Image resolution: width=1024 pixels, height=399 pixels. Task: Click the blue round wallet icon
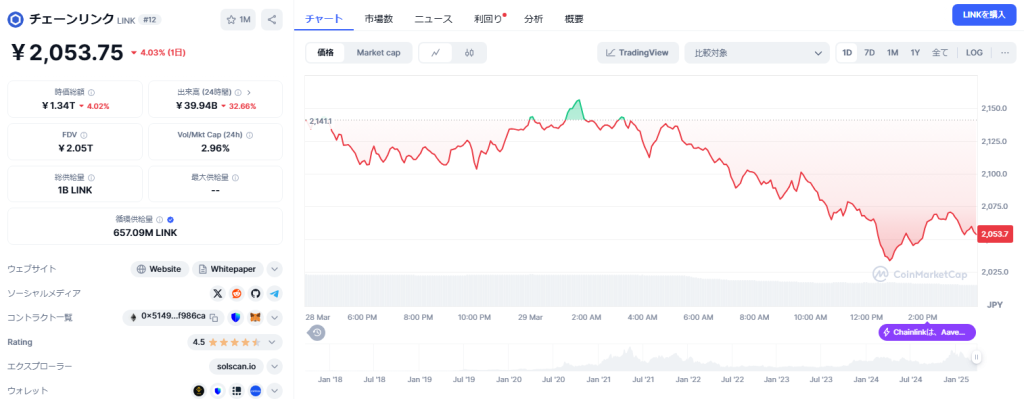[x=256, y=391]
